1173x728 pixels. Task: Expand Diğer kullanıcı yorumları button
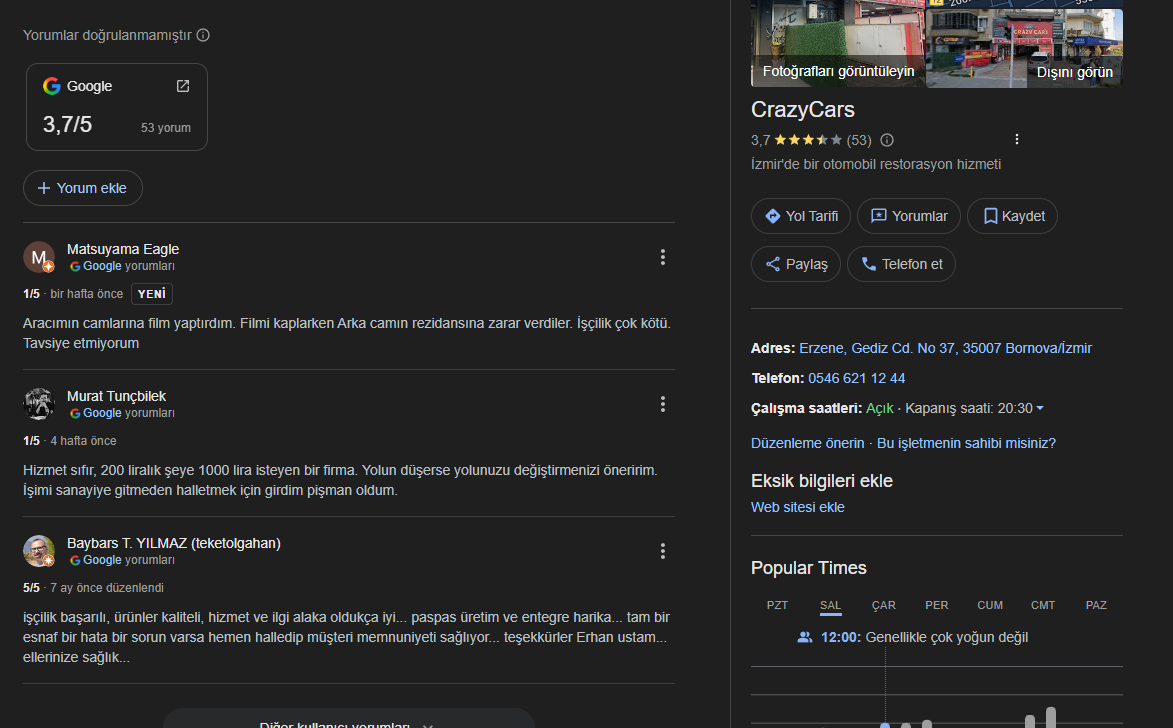click(x=349, y=720)
